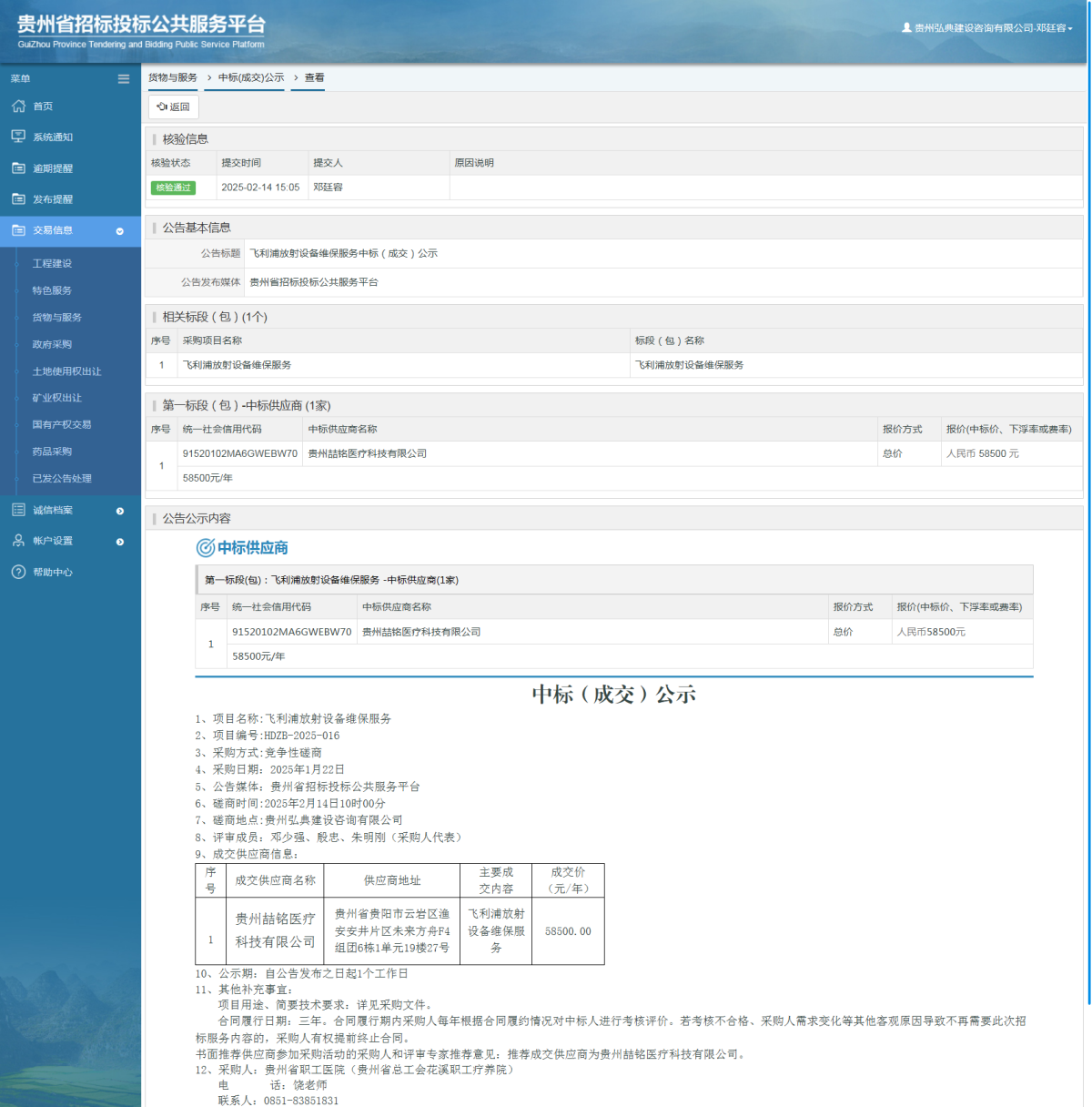Click the 返回 button
1092x1107 pixels.
click(174, 107)
